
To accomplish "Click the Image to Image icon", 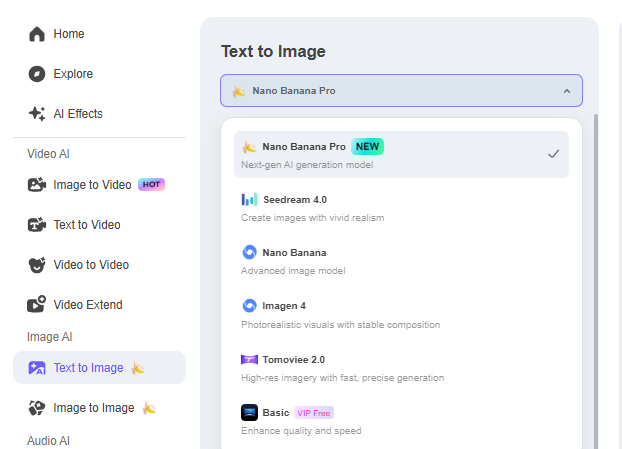I will click(x=37, y=408).
